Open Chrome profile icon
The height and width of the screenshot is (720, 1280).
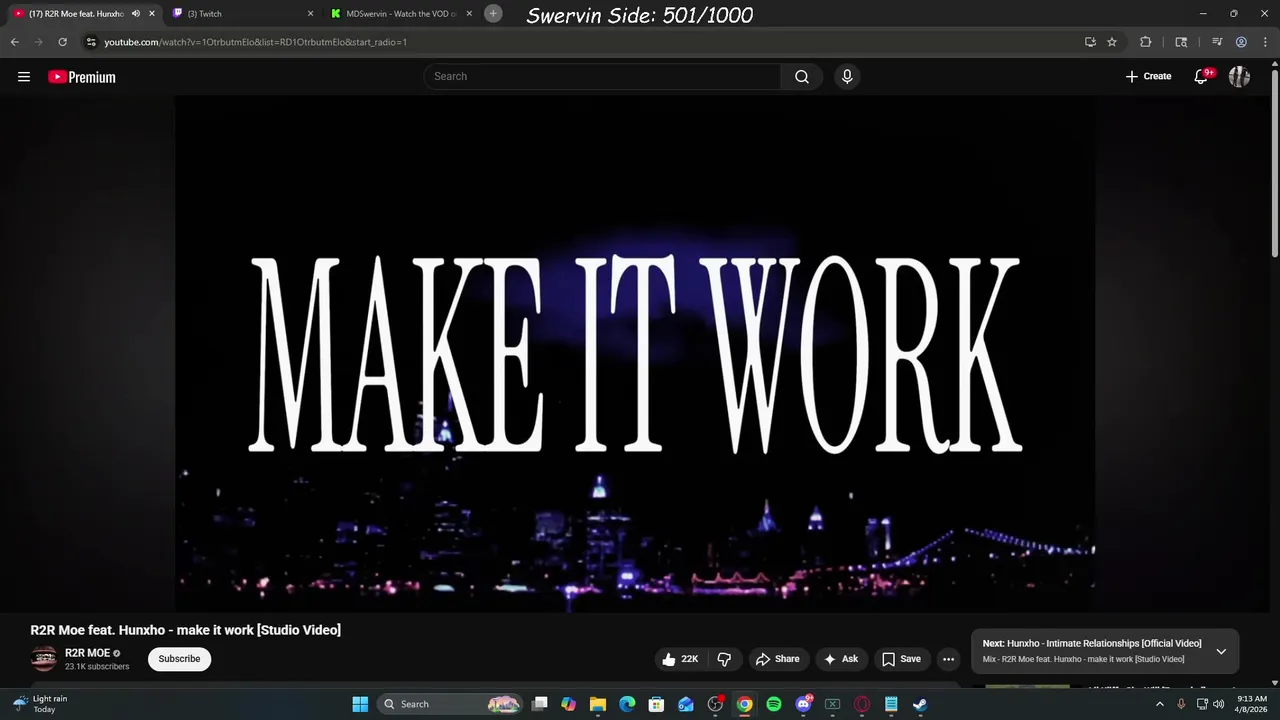coord(1241,42)
